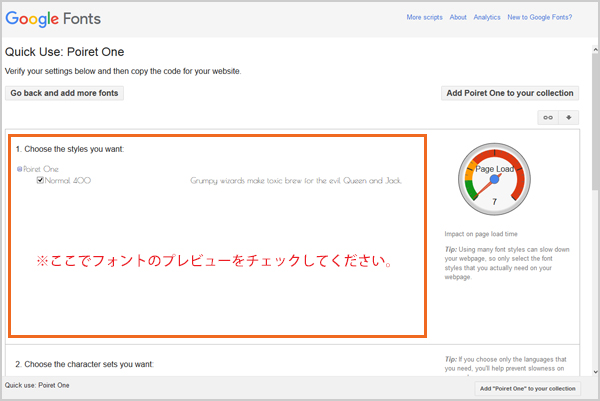Collapse the Poiret One family toggle

pyautogui.click(x=20, y=169)
